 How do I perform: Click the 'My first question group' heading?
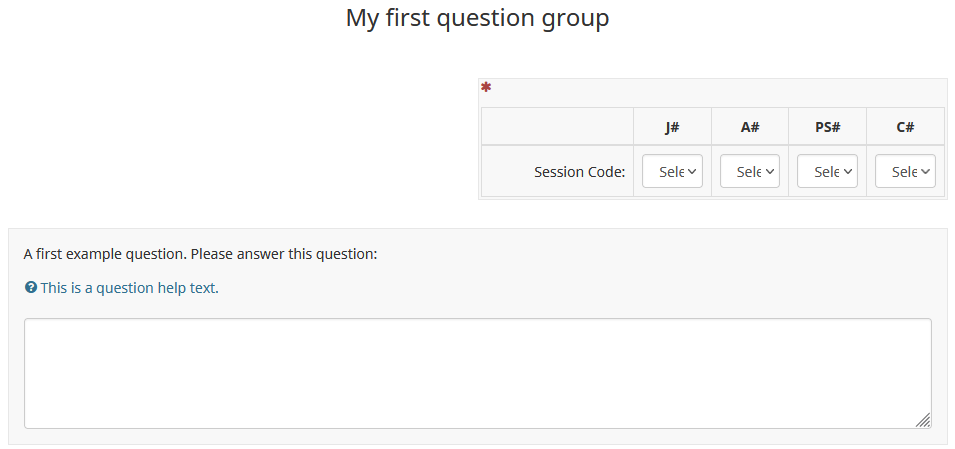point(477,18)
